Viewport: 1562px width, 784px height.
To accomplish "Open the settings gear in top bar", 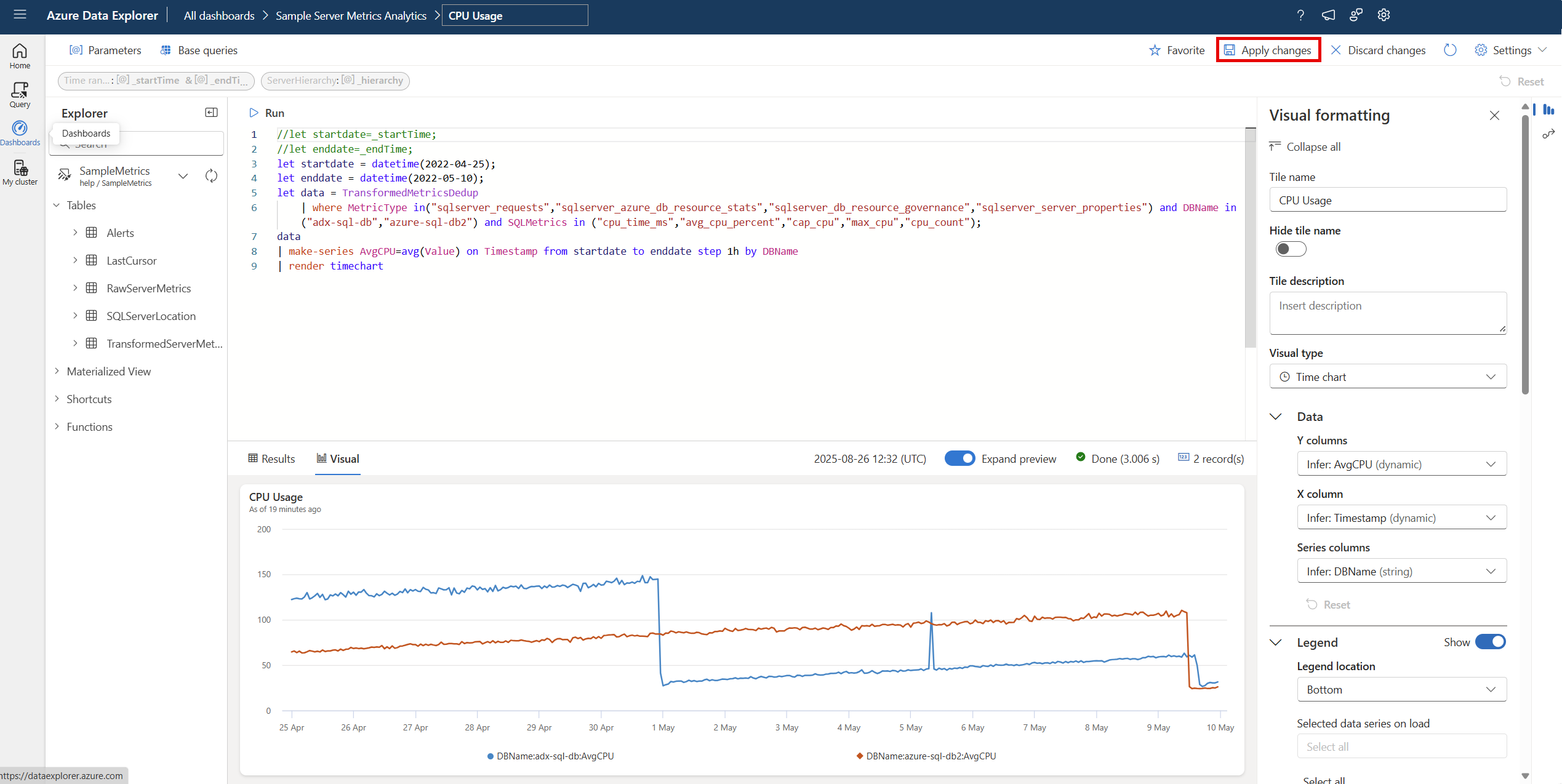I will [1384, 15].
